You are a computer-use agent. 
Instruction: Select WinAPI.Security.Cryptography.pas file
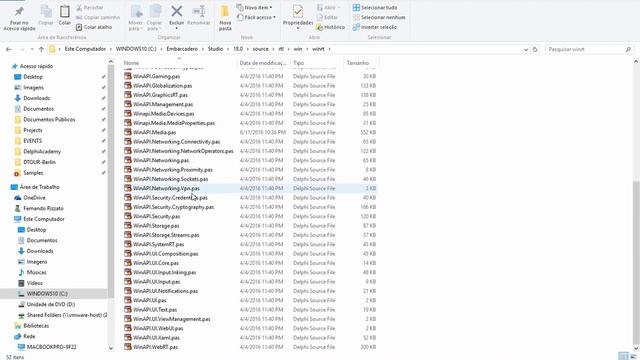coord(250,207)
